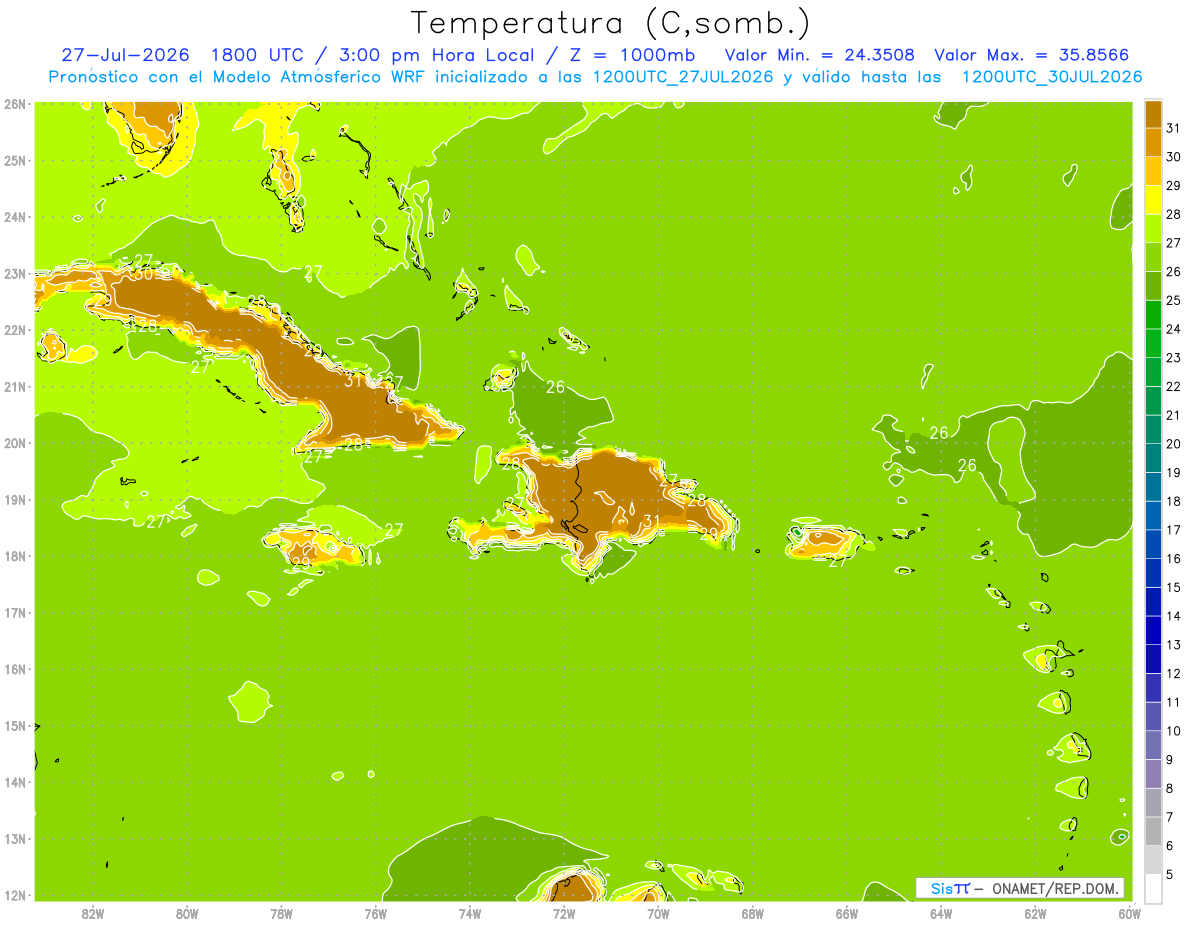The height and width of the screenshot is (927, 1200).
Task: Click legend scale value '14'
Action: [x=1173, y=616]
